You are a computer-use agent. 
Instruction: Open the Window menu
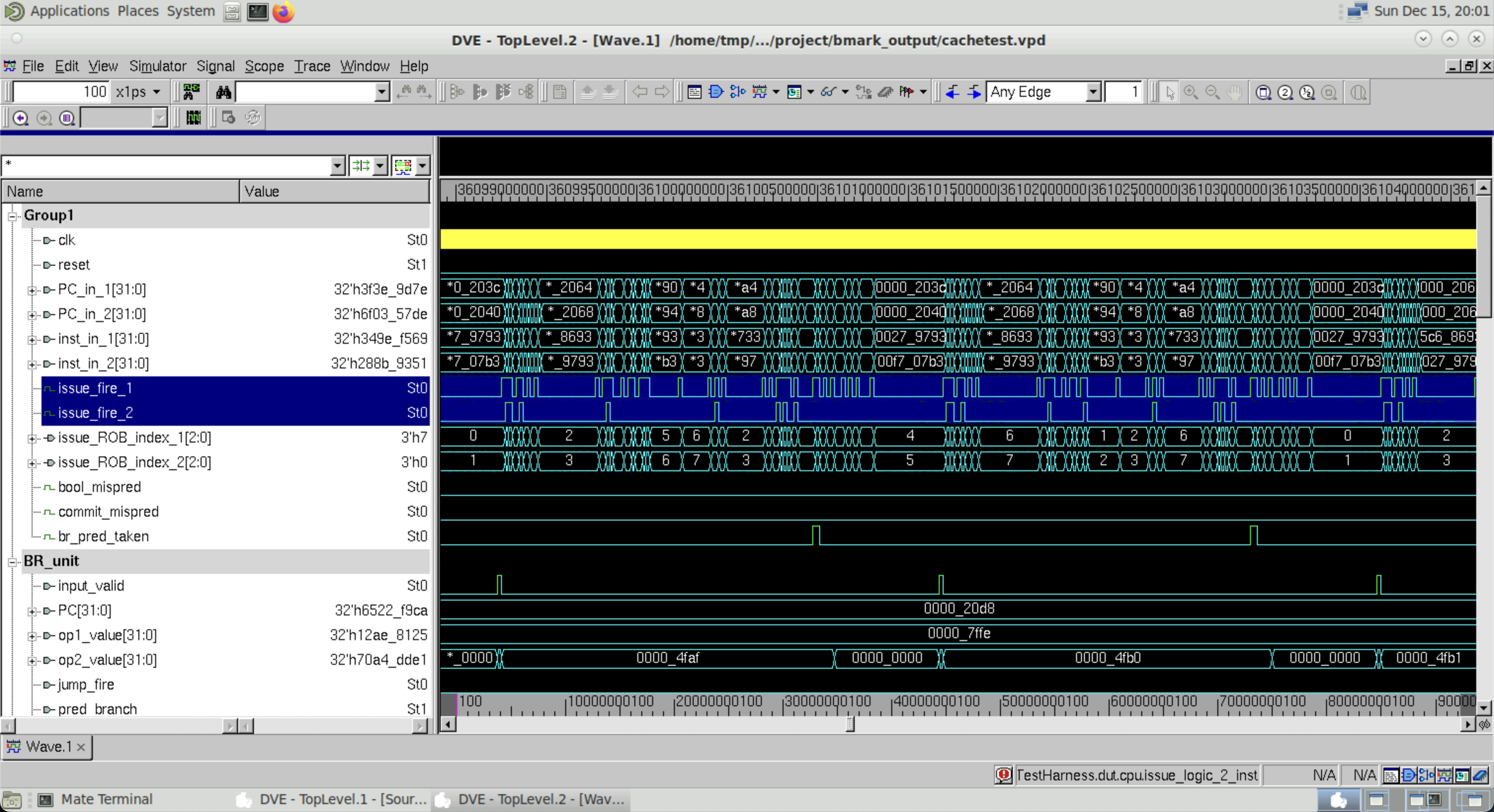pos(364,66)
